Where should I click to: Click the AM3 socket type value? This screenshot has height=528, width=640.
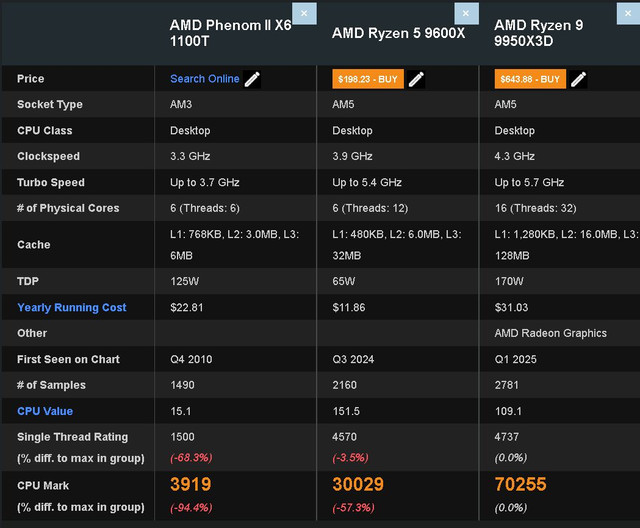[x=181, y=104]
